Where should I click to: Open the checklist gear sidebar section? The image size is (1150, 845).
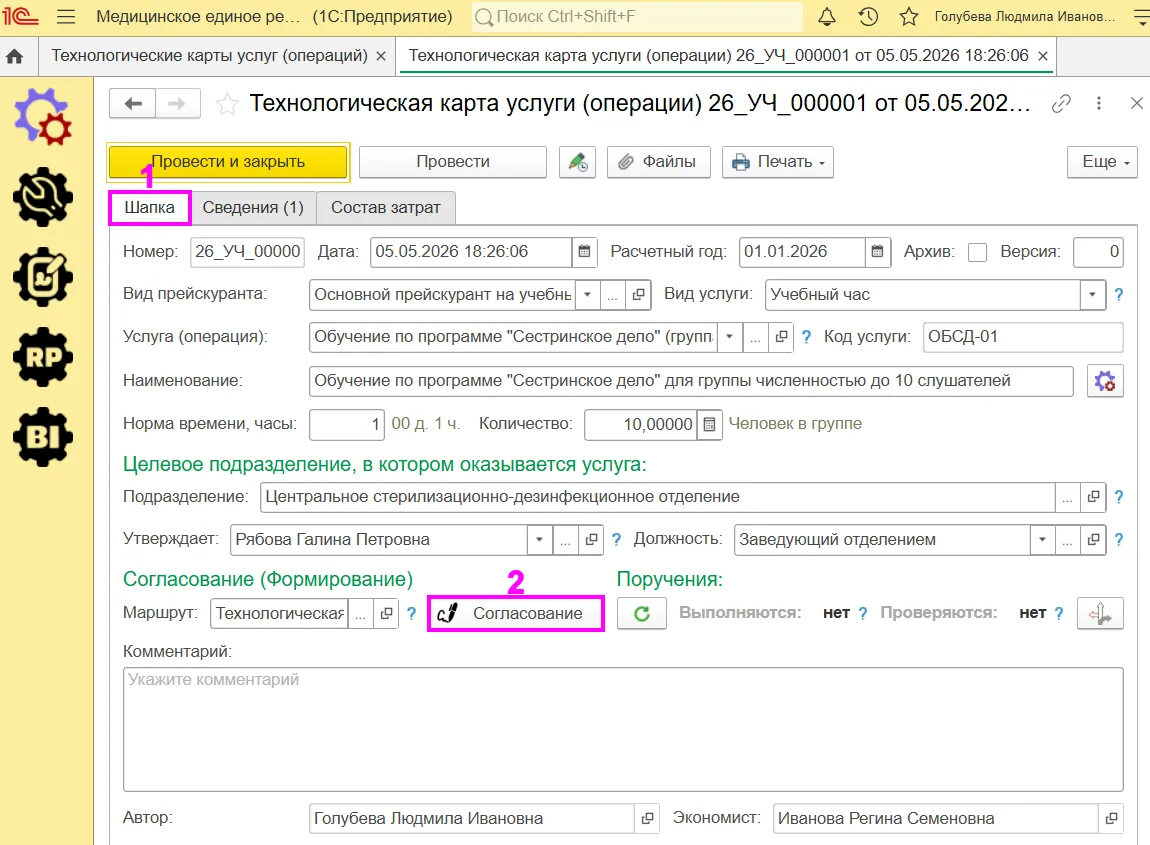(x=43, y=277)
